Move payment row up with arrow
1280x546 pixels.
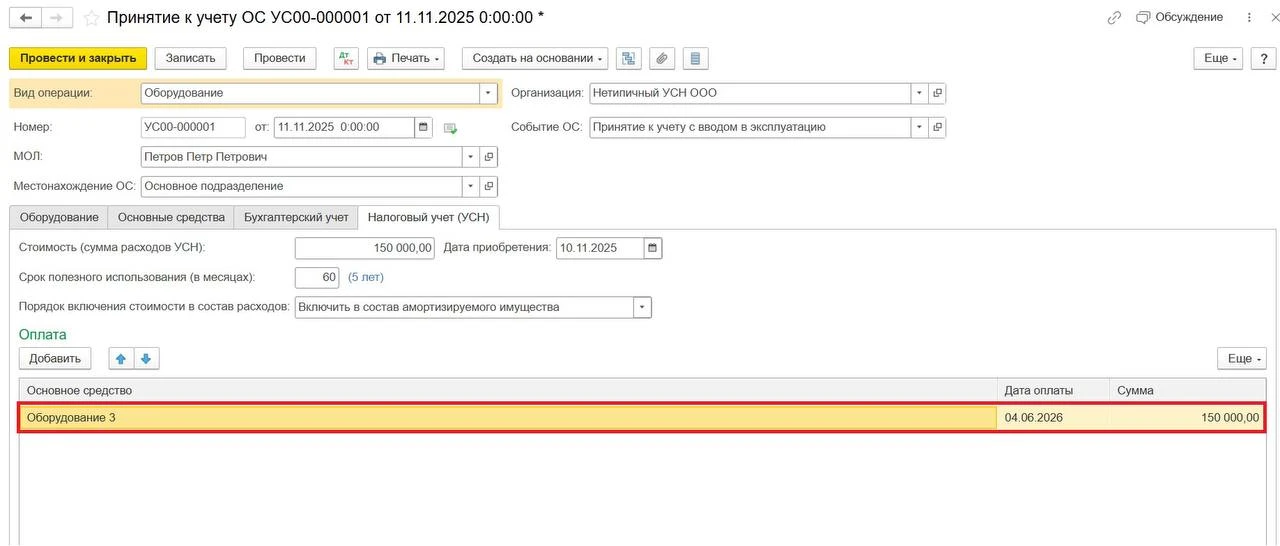(x=121, y=358)
